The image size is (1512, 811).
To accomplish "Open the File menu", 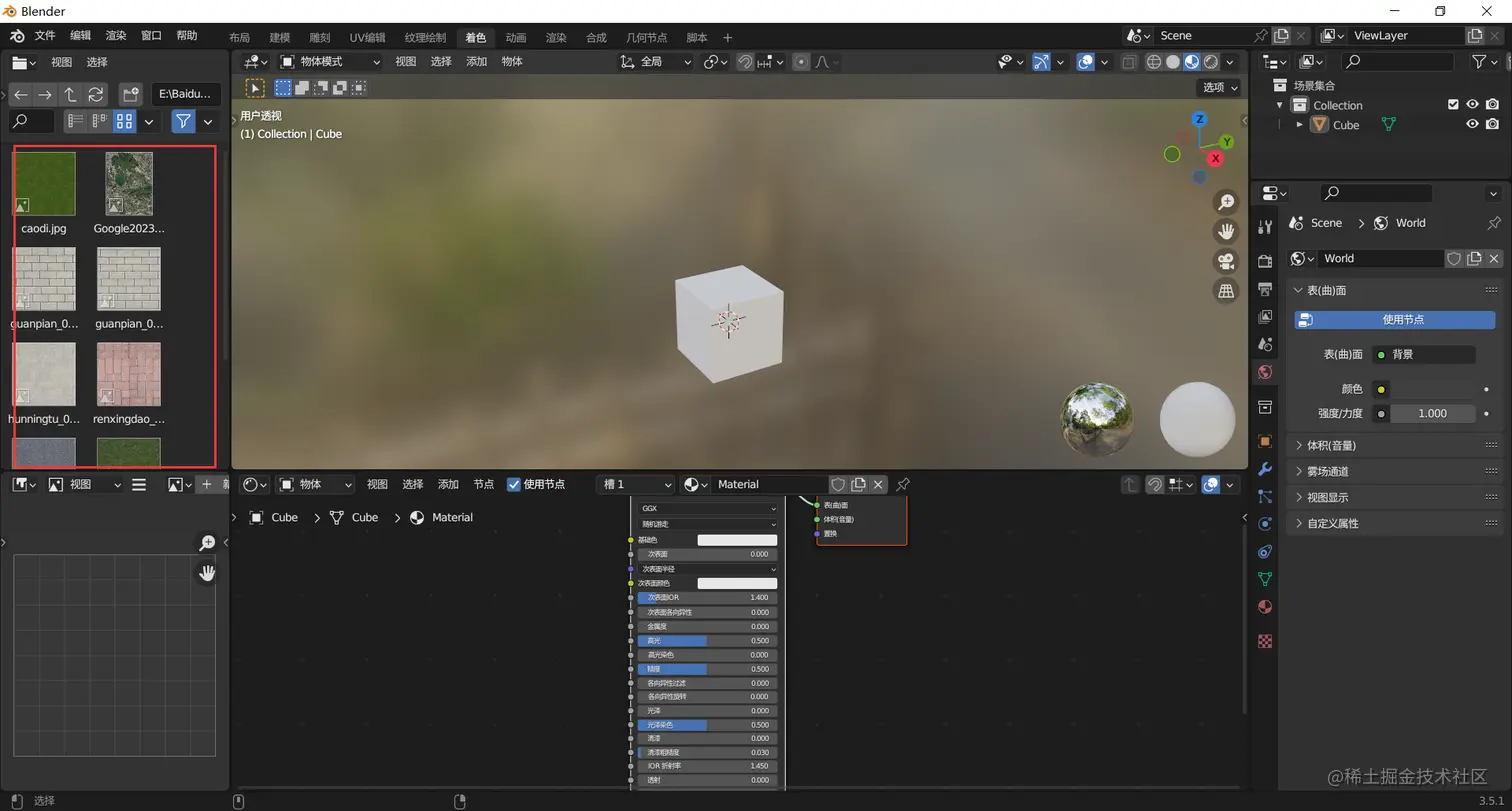I will [x=45, y=35].
